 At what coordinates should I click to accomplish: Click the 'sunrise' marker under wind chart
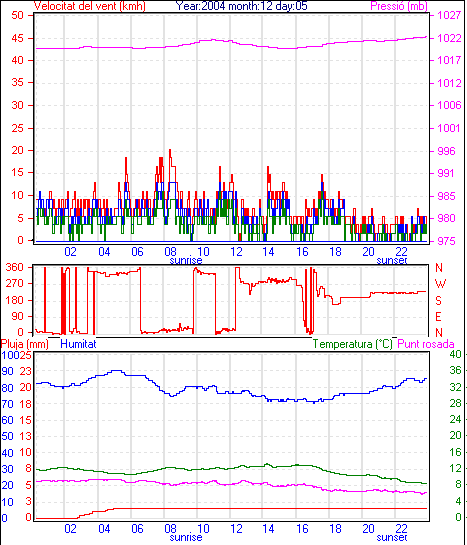coord(186,260)
